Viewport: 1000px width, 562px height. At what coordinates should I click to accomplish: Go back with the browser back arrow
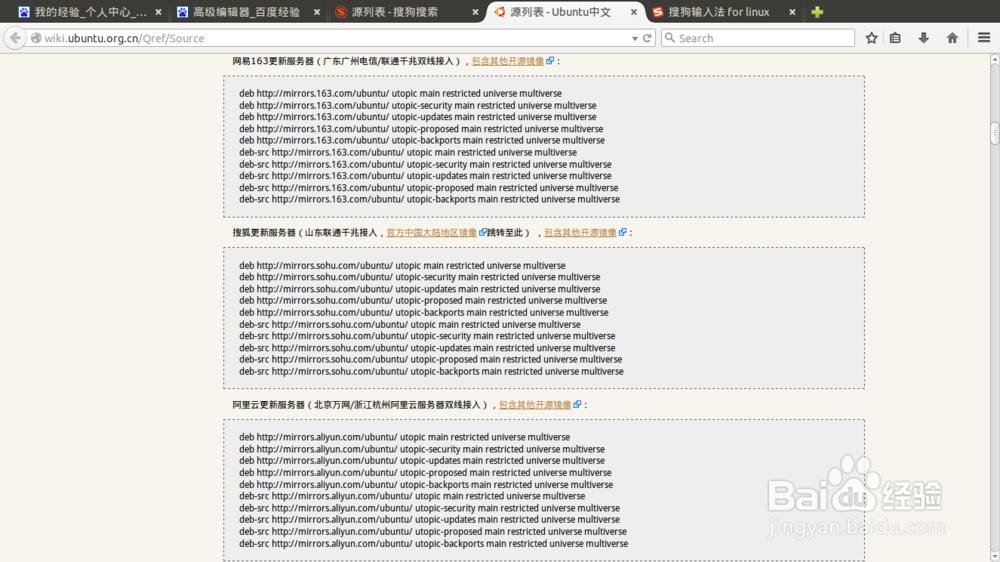point(15,38)
